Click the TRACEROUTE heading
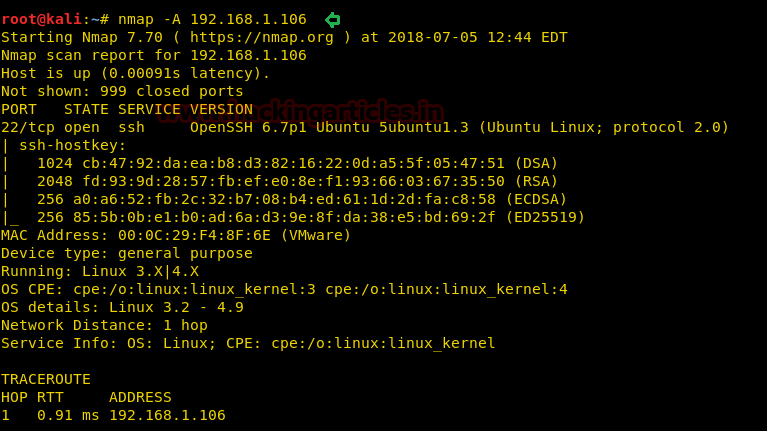This screenshot has height=431, width=767. pyautogui.click(x=45, y=379)
